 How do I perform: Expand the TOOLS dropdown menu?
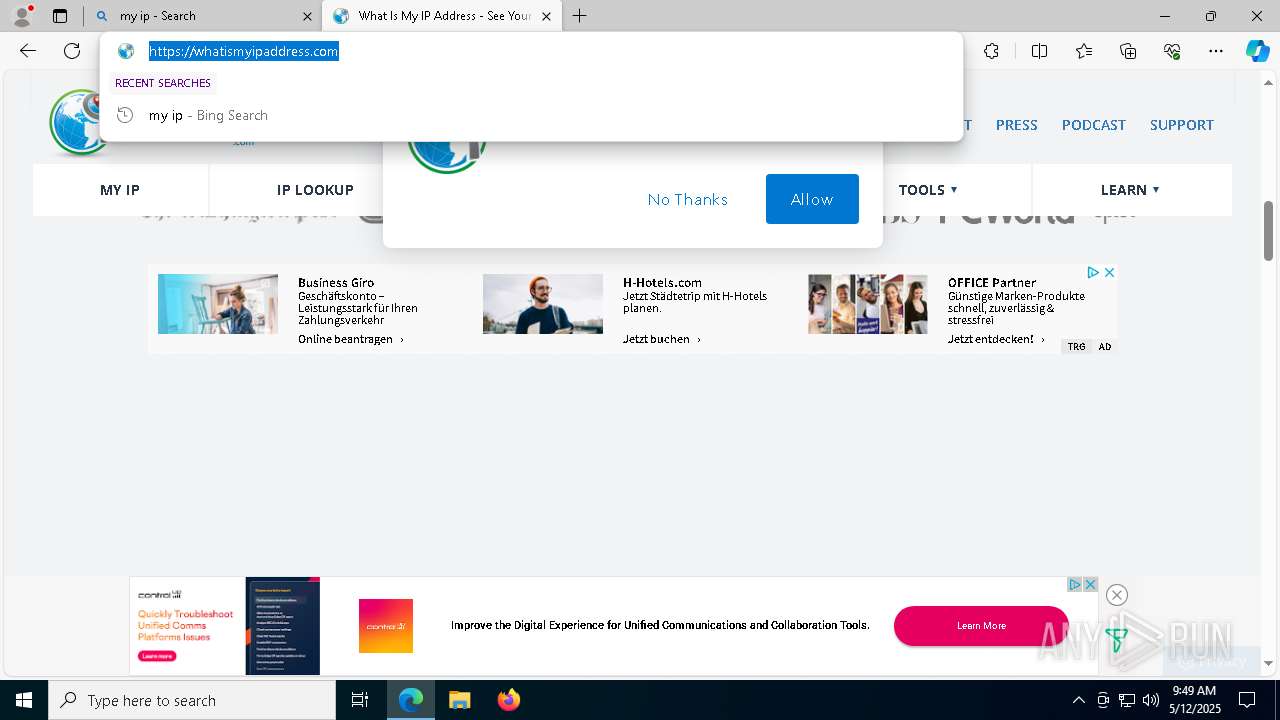(928, 190)
